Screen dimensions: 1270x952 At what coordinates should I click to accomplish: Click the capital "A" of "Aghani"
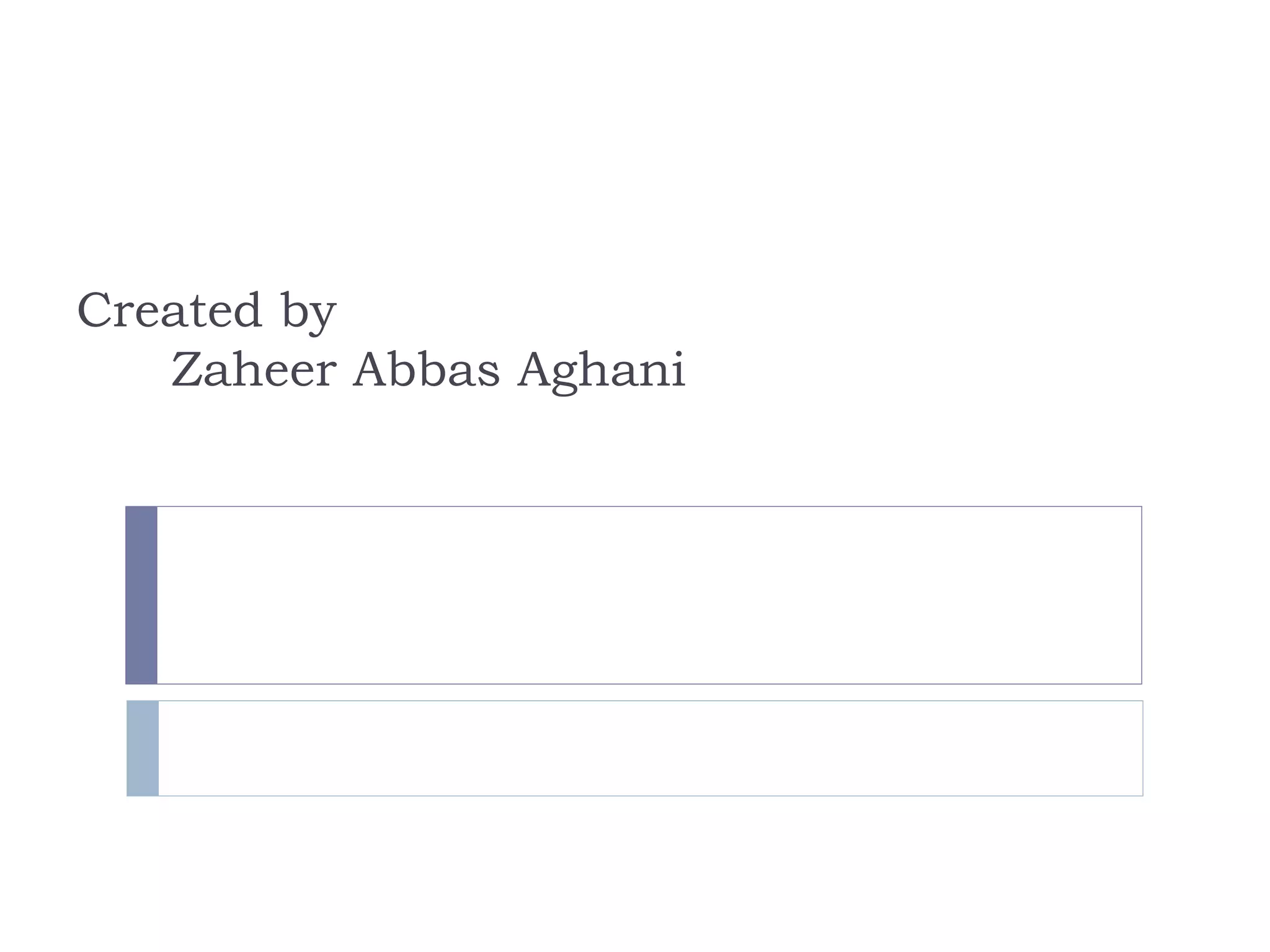(x=536, y=369)
